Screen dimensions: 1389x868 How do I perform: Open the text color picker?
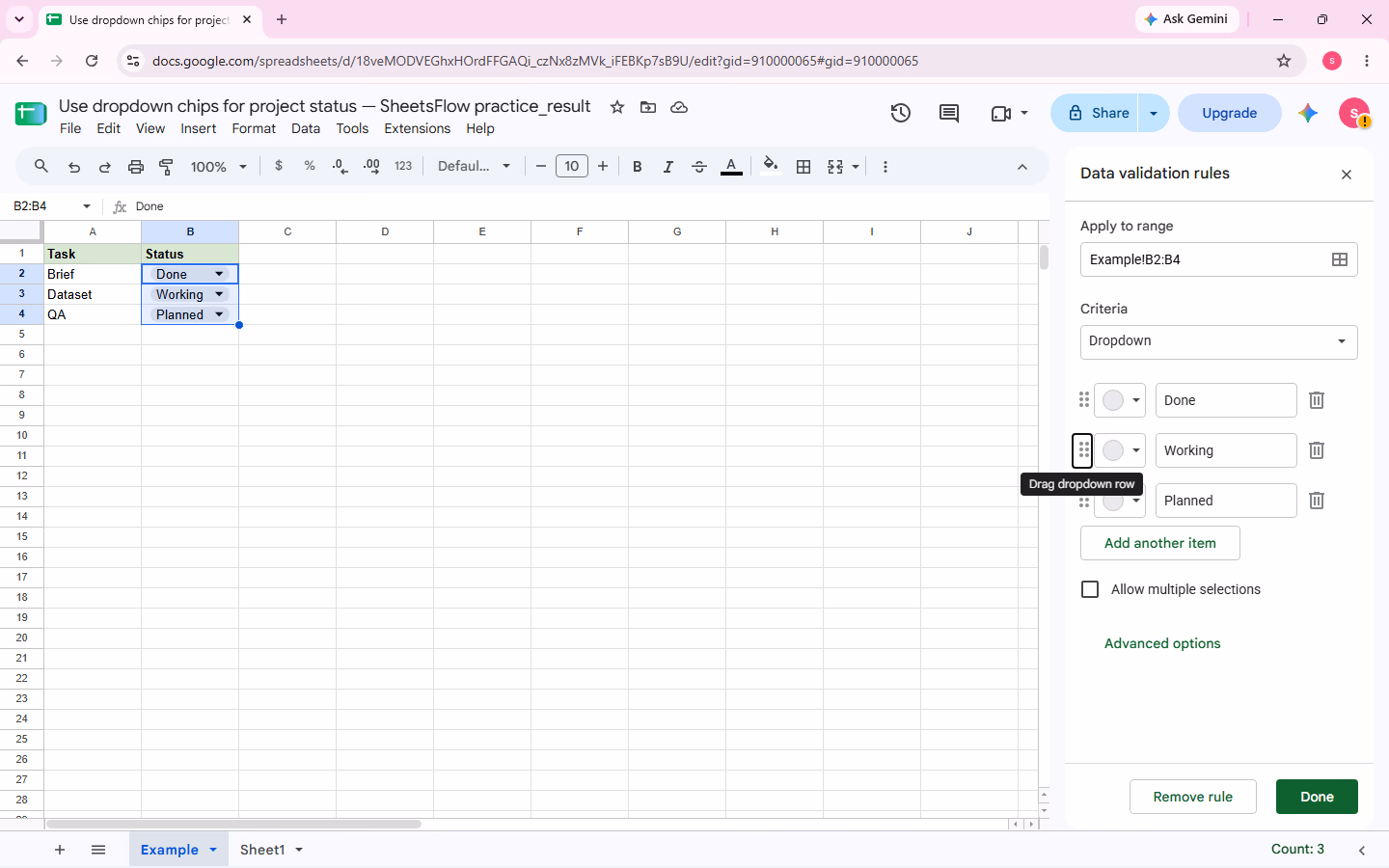pyautogui.click(x=732, y=167)
